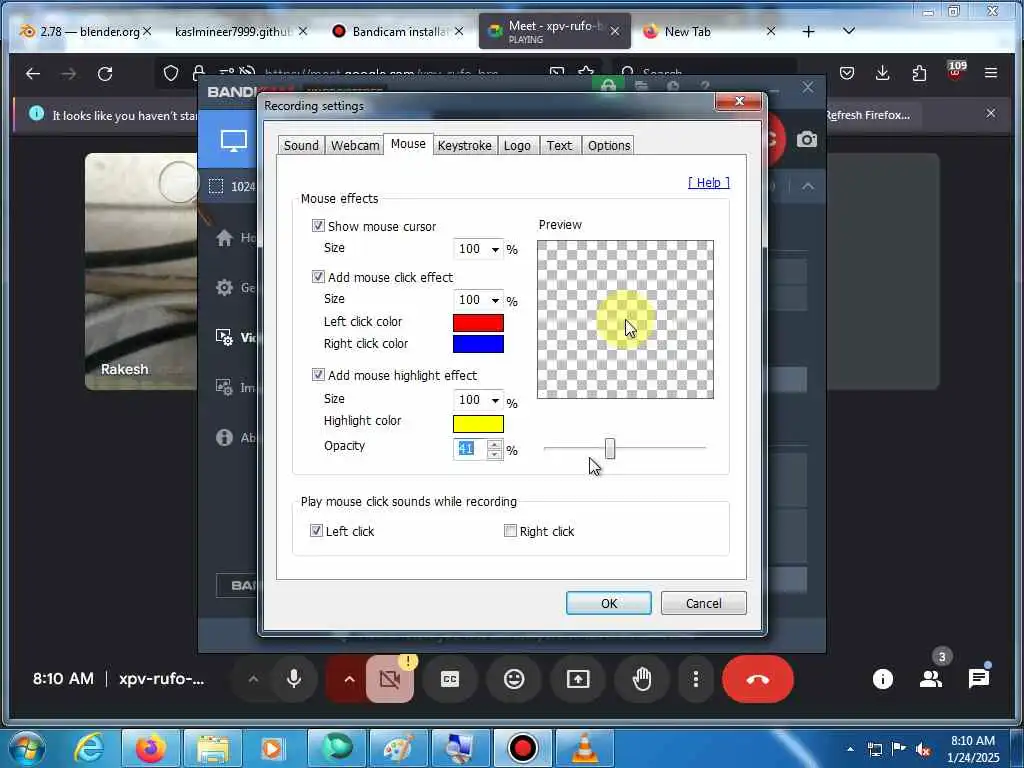Pick the red Left click color
This screenshot has width=1024, height=768.
(x=478, y=323)
